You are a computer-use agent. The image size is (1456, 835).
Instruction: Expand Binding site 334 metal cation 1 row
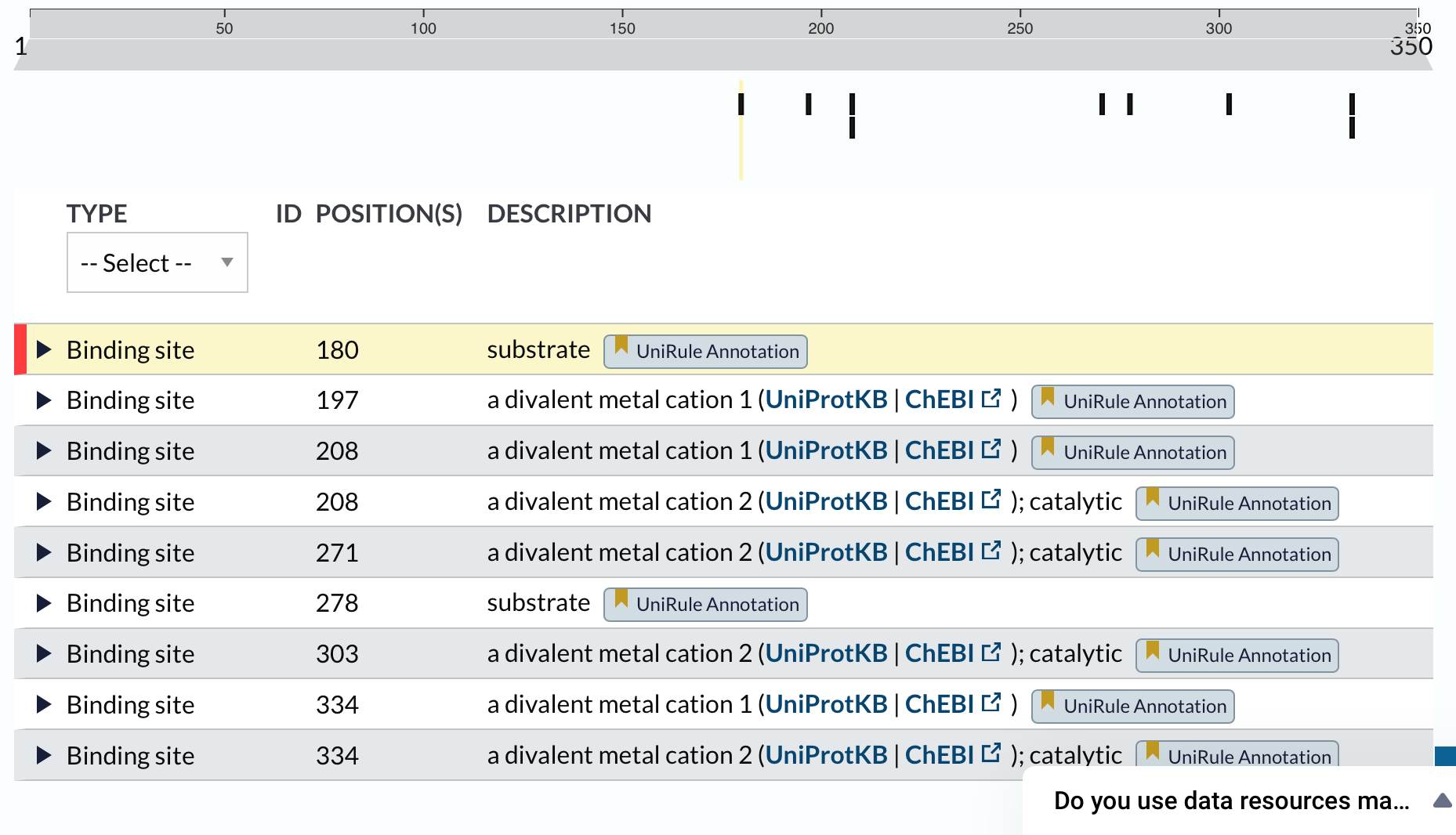[44, 704]
